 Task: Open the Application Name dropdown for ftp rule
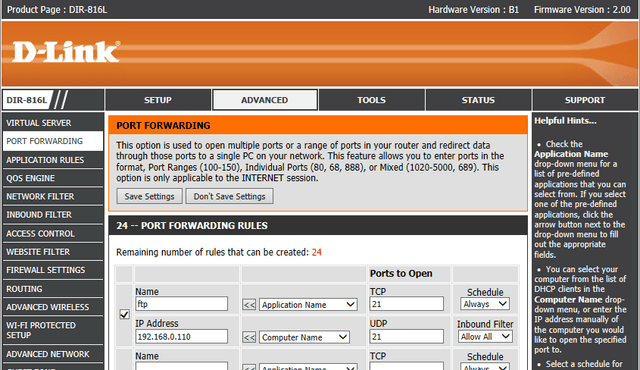pos(308,305)
